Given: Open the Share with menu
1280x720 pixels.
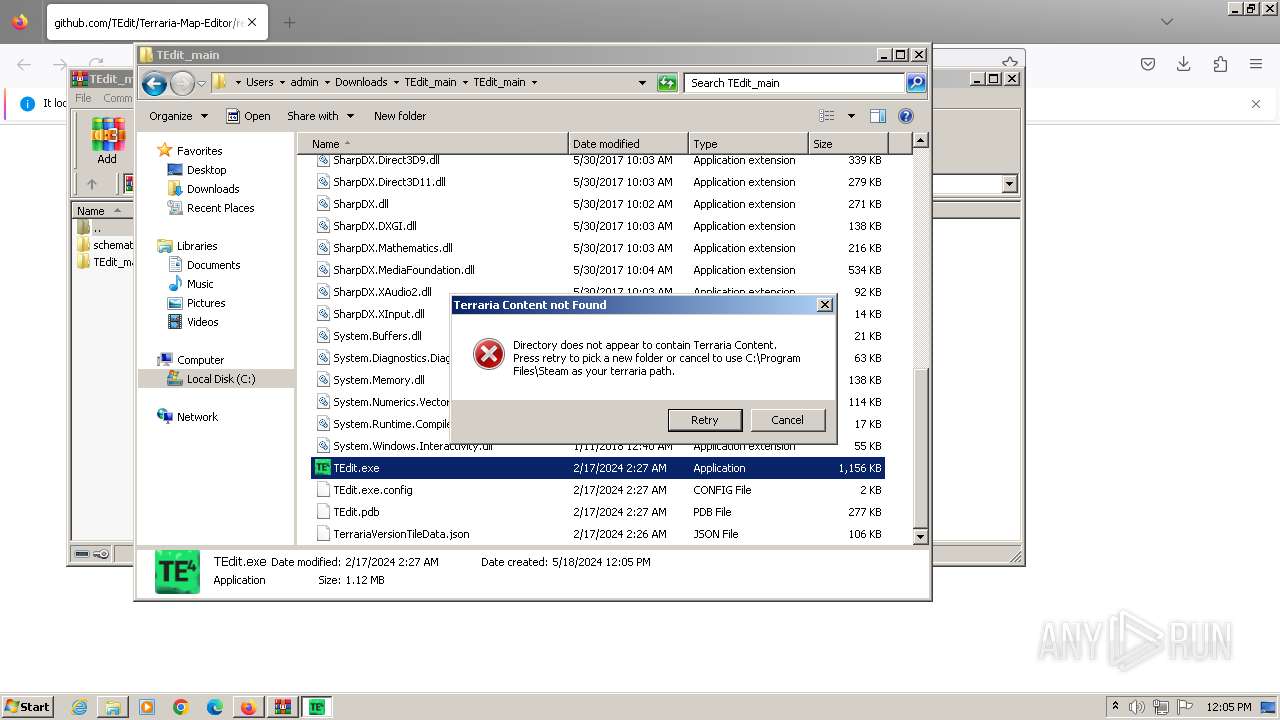Looking at the screenshot, I should pyautogui.click(x=320, y=116).
